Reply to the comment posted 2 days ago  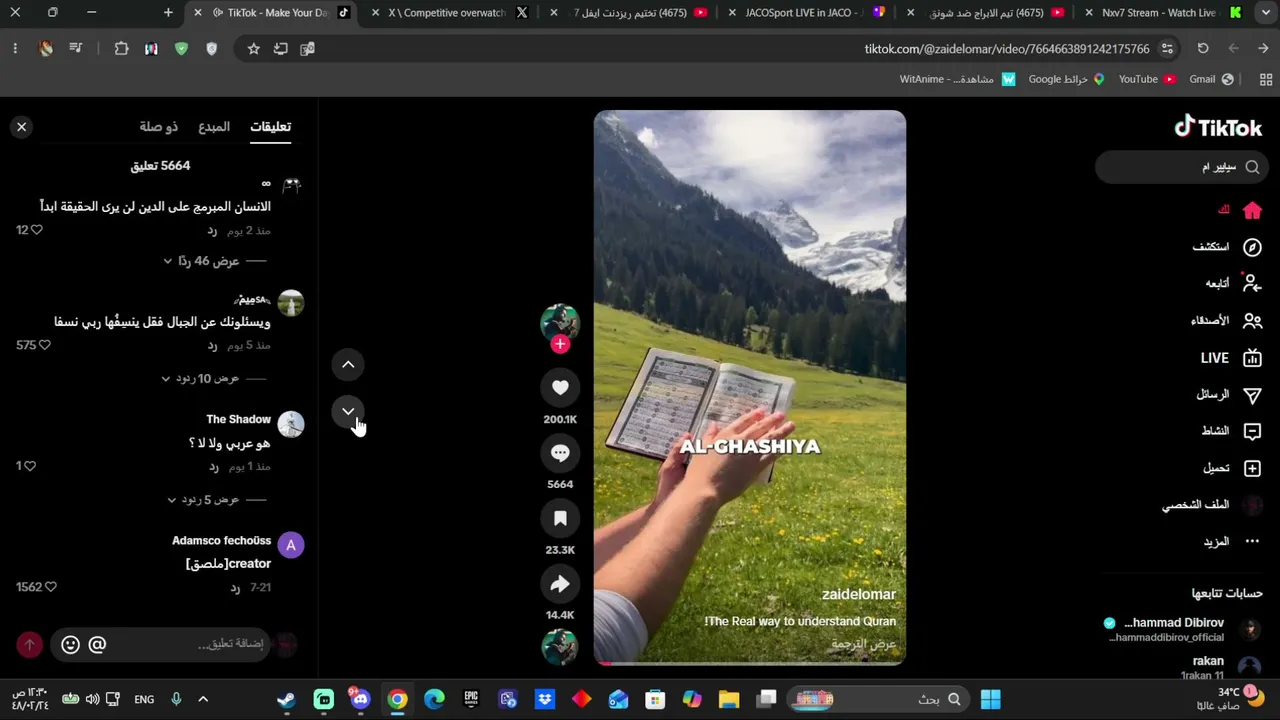point(212,231)
